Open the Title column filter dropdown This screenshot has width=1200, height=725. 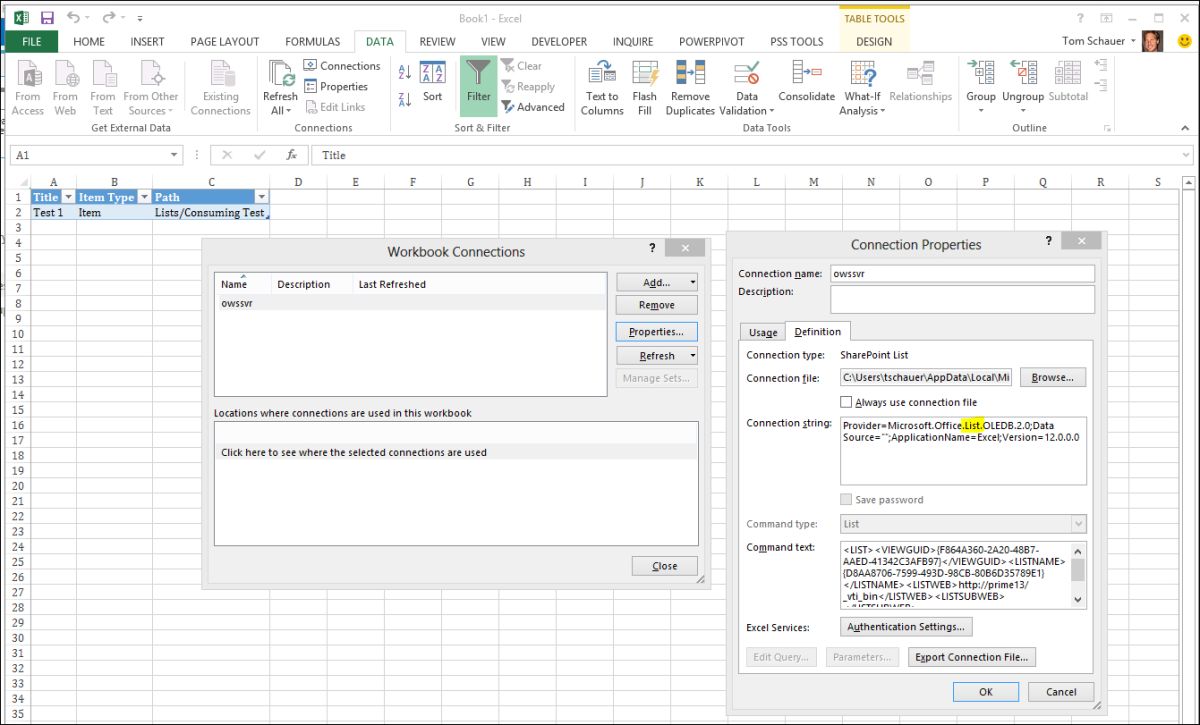(68, 197)
